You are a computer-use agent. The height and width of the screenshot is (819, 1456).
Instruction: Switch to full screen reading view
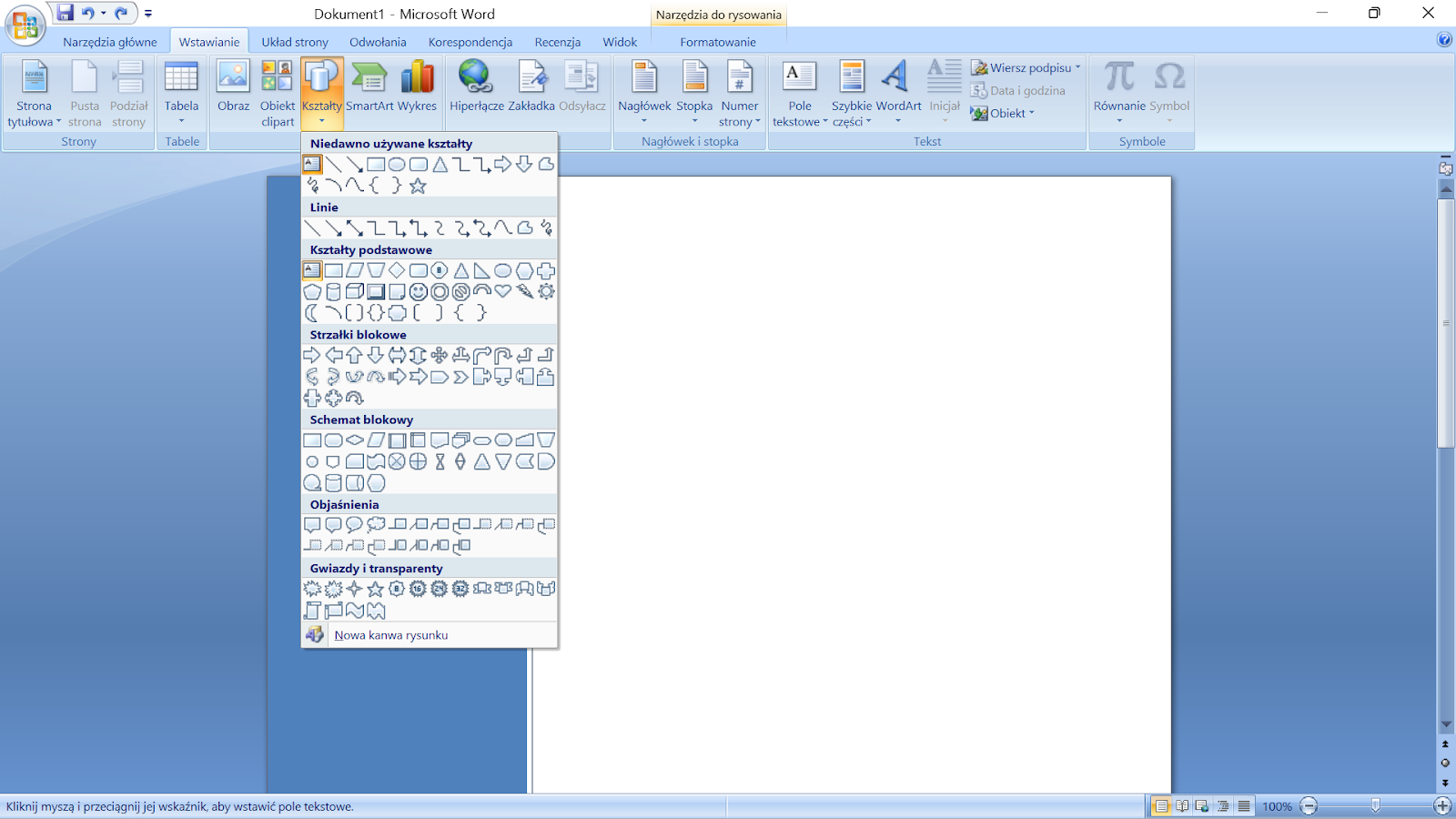pyautogui.click(x=1182, y=806)
